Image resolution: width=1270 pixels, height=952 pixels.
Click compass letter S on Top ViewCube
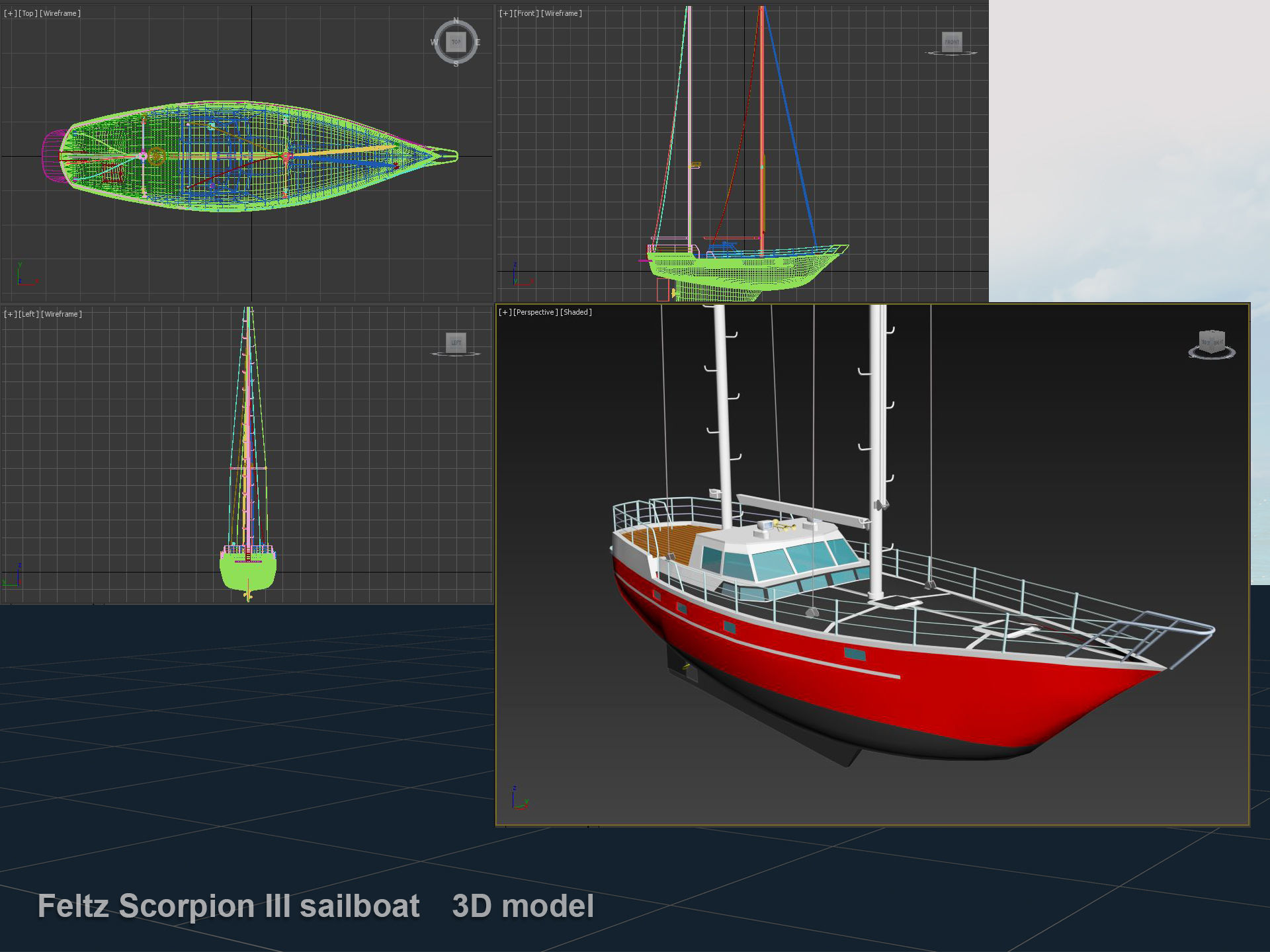(x=456, y=64)
